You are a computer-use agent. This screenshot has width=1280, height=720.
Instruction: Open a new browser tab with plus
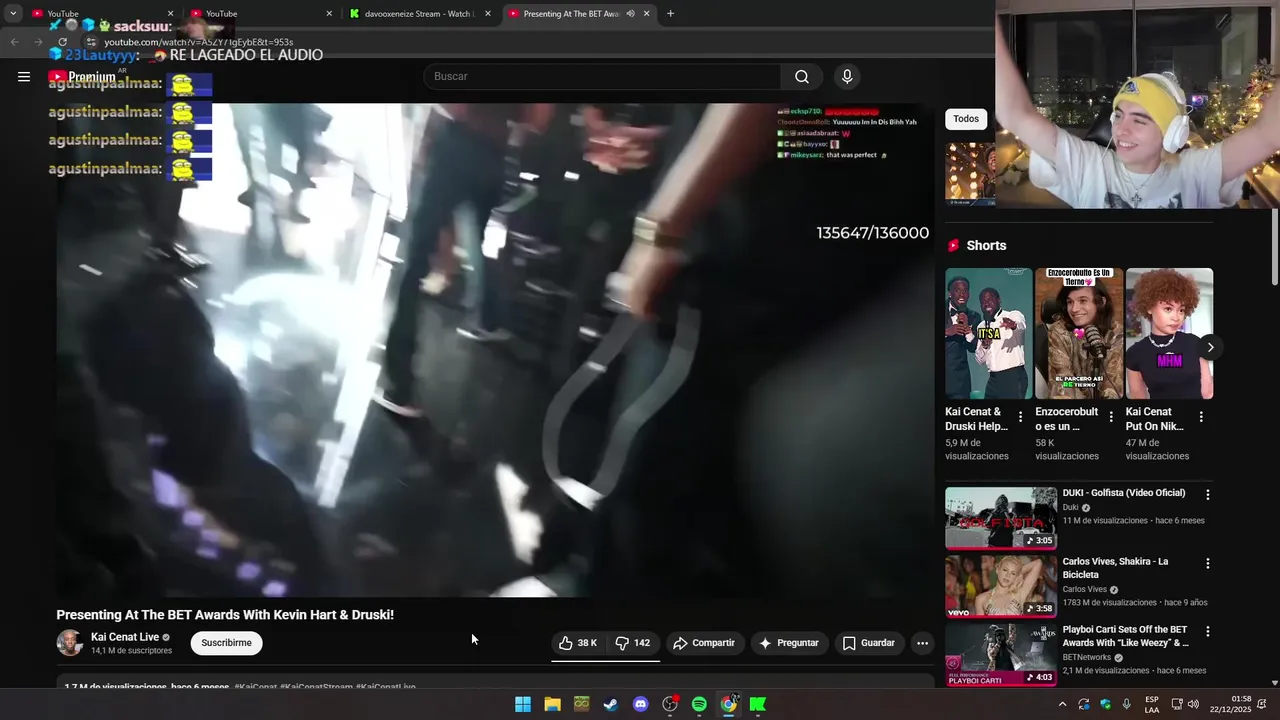click(670, 14)
